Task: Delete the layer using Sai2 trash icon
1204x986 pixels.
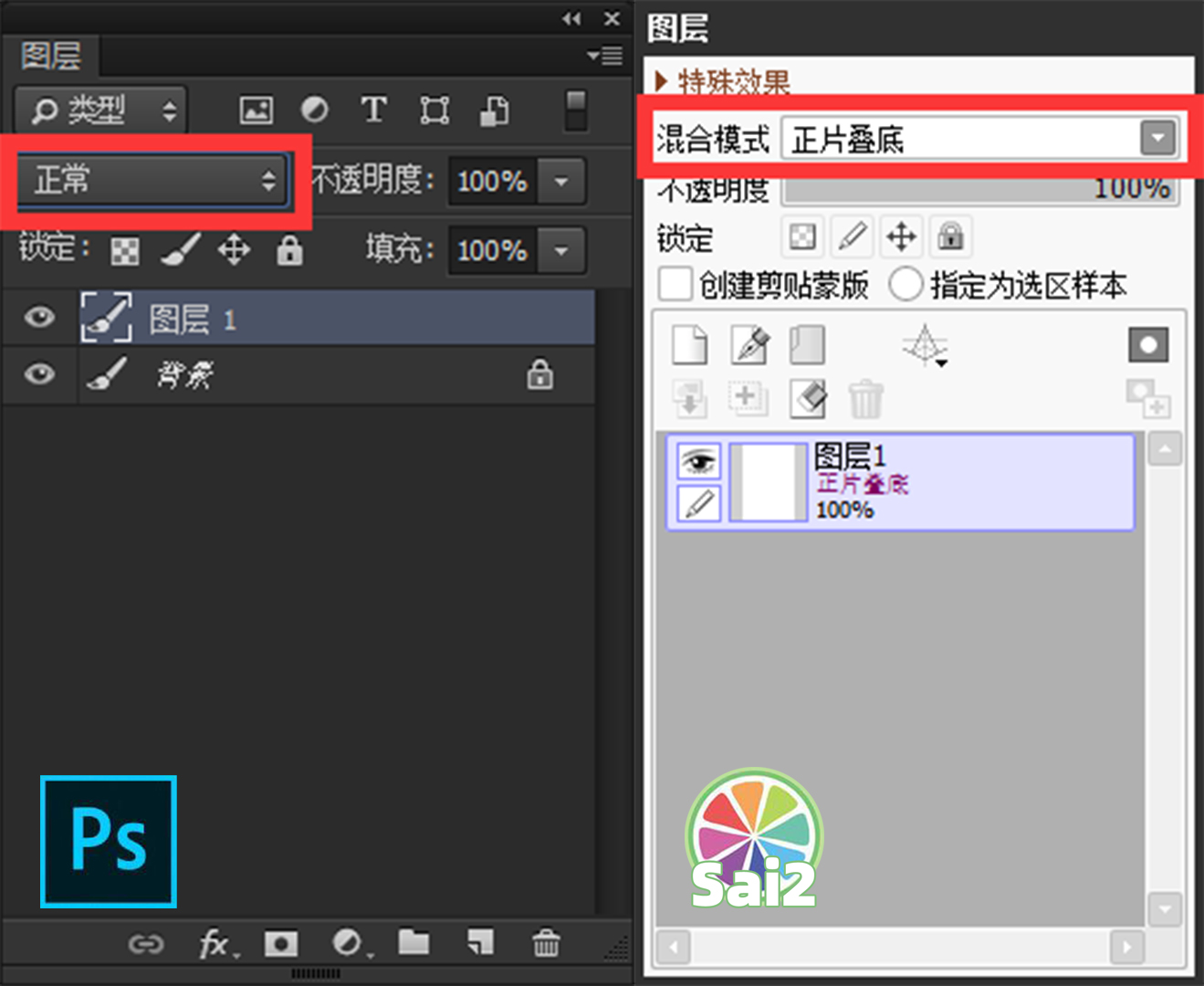Action: (x=865, y=399)
